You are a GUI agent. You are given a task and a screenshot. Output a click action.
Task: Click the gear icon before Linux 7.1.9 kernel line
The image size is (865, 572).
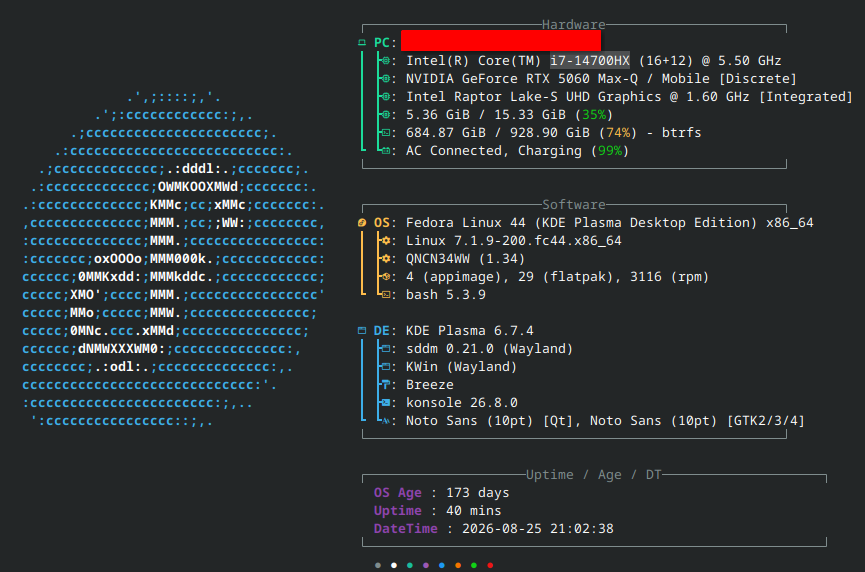pos(386,241)
